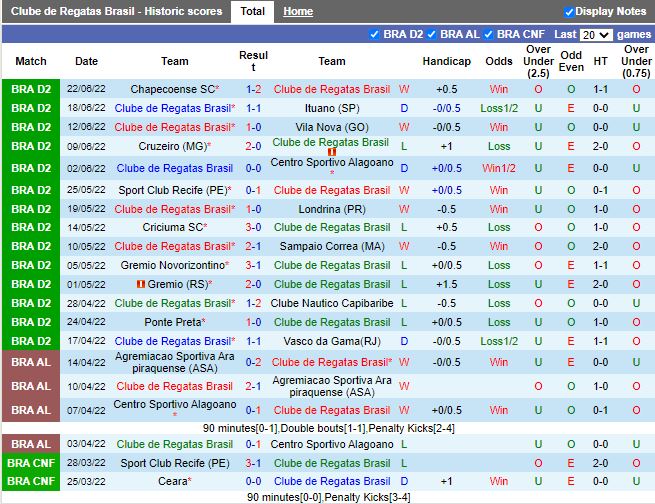The width and height of the screenshot is (655, 504).
Task: Click Centro Sportivo Alagoano on 03/04/22
Action: (332, 444)
